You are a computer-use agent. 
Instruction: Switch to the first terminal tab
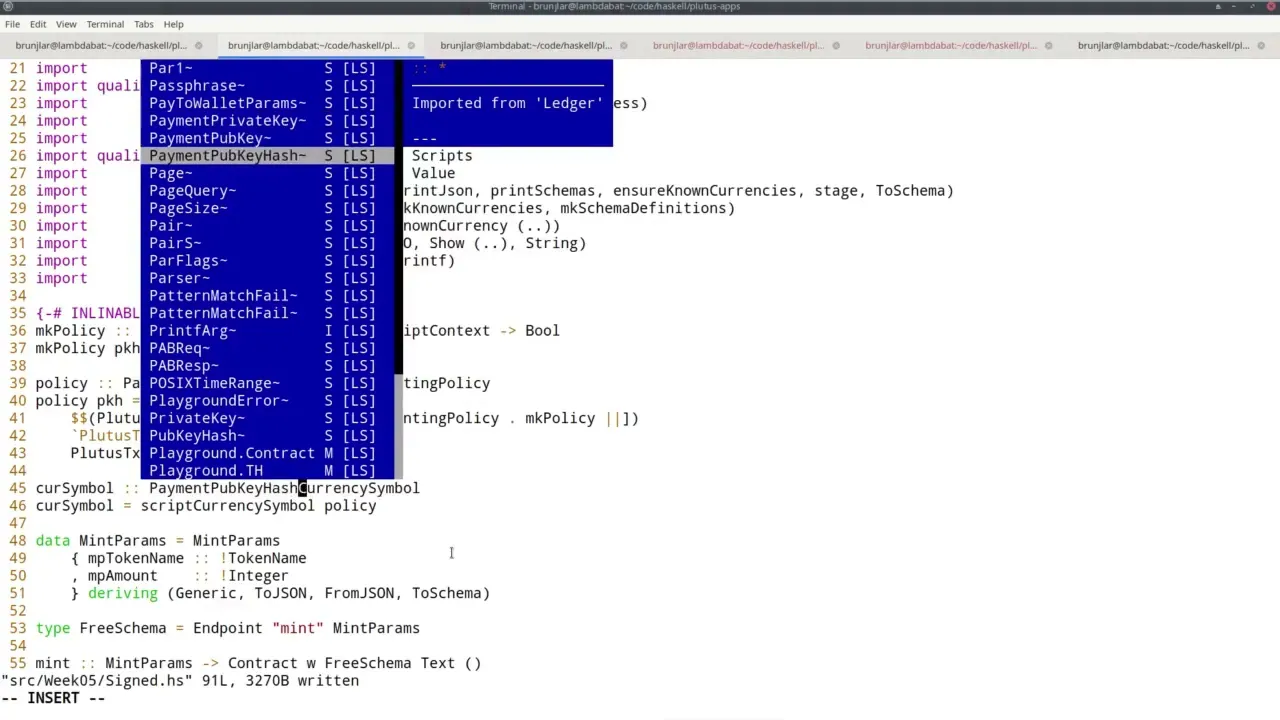click(x=100, y=45)
